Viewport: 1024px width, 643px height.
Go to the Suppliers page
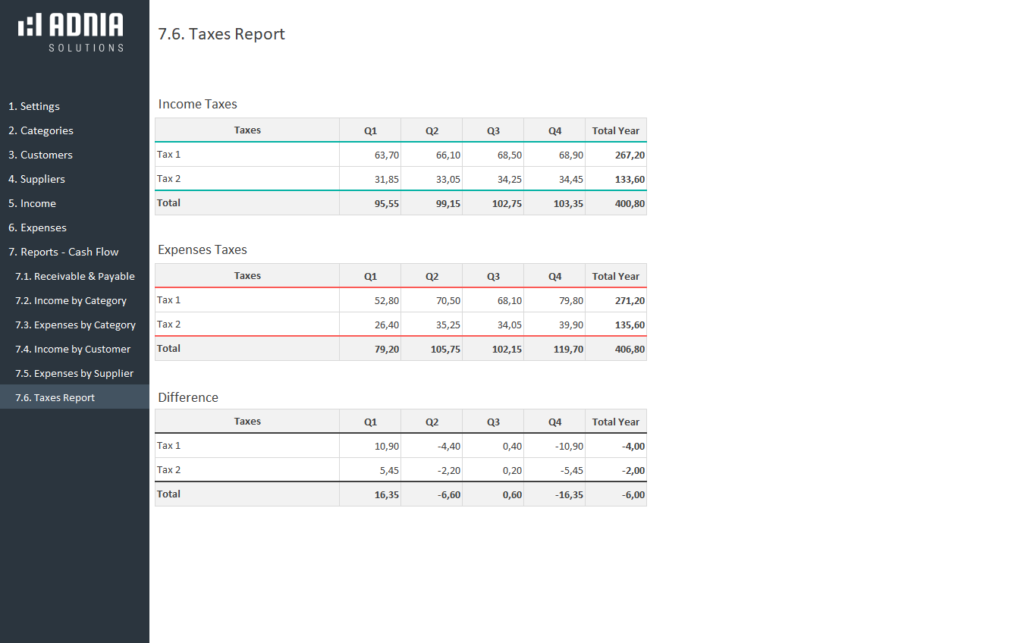(38, 179)
